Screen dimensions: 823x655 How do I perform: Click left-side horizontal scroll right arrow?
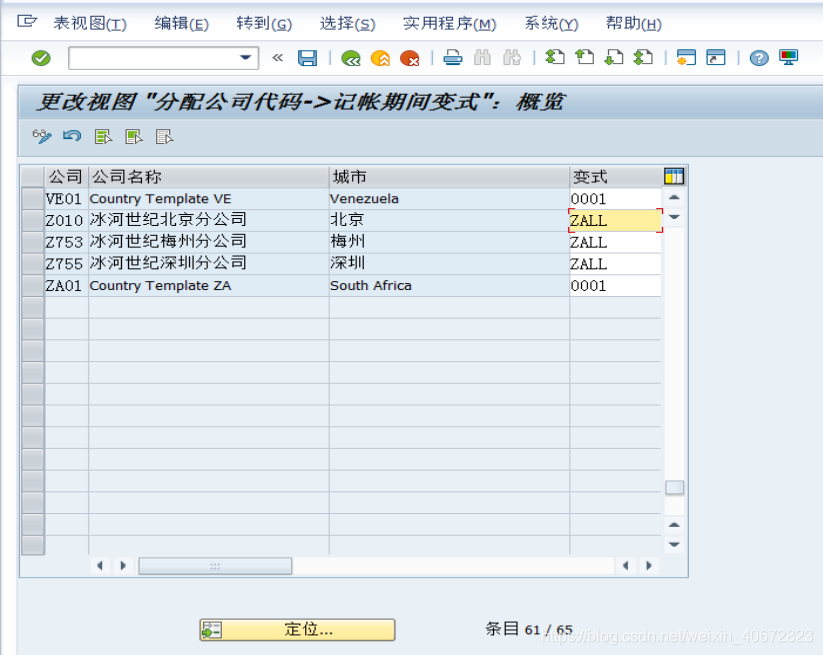pyautogui.click(x=123, y=565)
